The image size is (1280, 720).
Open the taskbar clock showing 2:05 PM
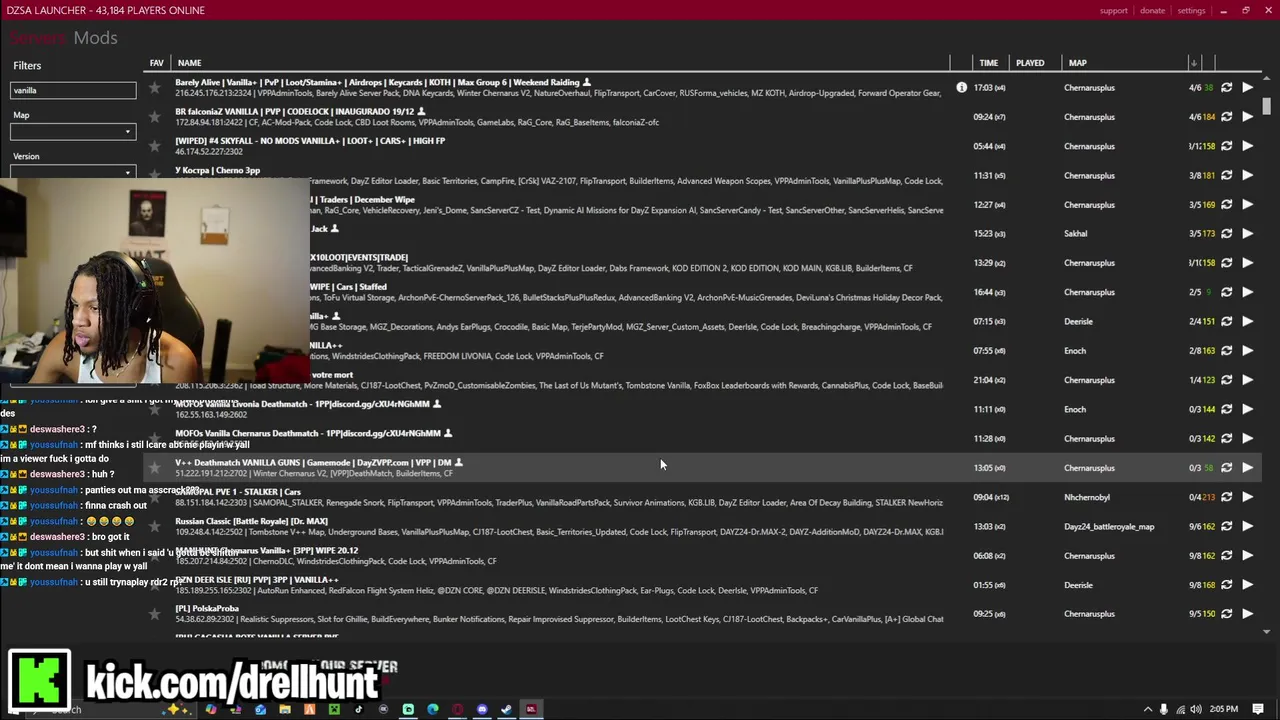[1224, 710]
